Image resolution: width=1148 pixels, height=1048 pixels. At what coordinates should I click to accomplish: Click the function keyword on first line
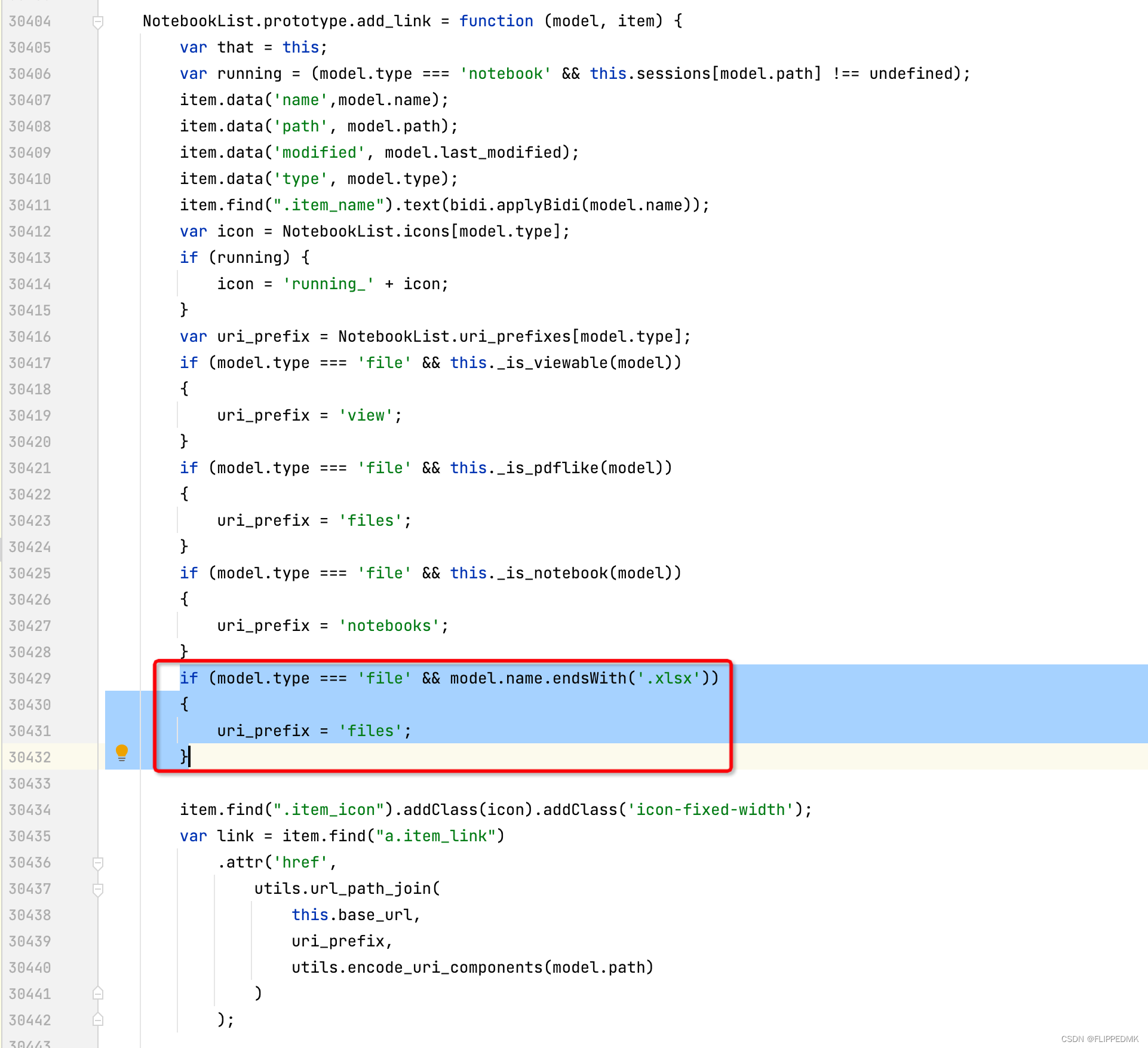click(496, 22)
